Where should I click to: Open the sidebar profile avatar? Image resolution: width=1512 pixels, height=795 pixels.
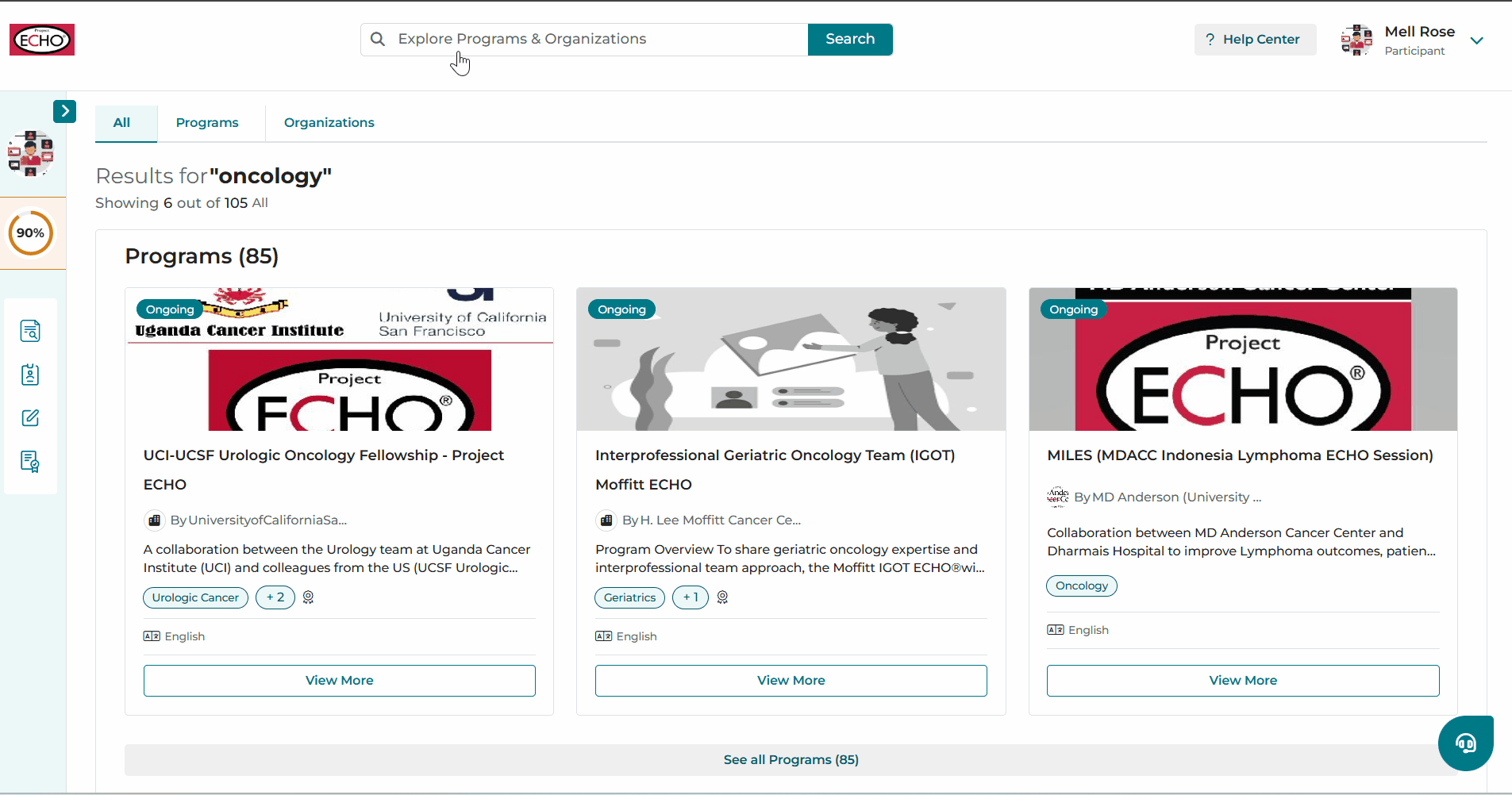coord(31,153)
